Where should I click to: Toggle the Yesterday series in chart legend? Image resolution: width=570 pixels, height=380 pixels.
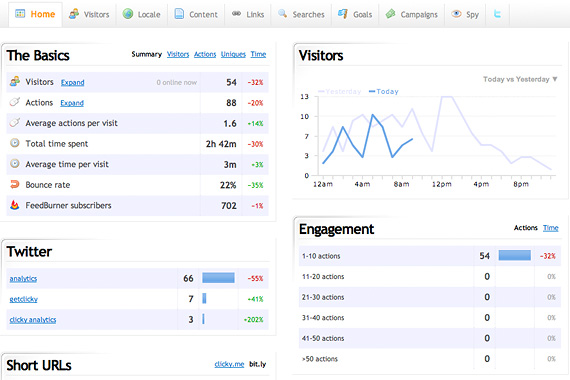(340, 91)
